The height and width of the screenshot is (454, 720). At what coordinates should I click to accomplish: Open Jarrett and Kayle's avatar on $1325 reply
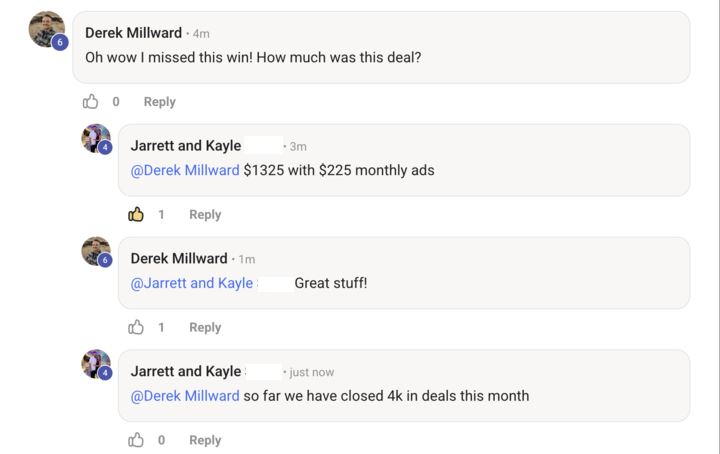click(95, 138)
